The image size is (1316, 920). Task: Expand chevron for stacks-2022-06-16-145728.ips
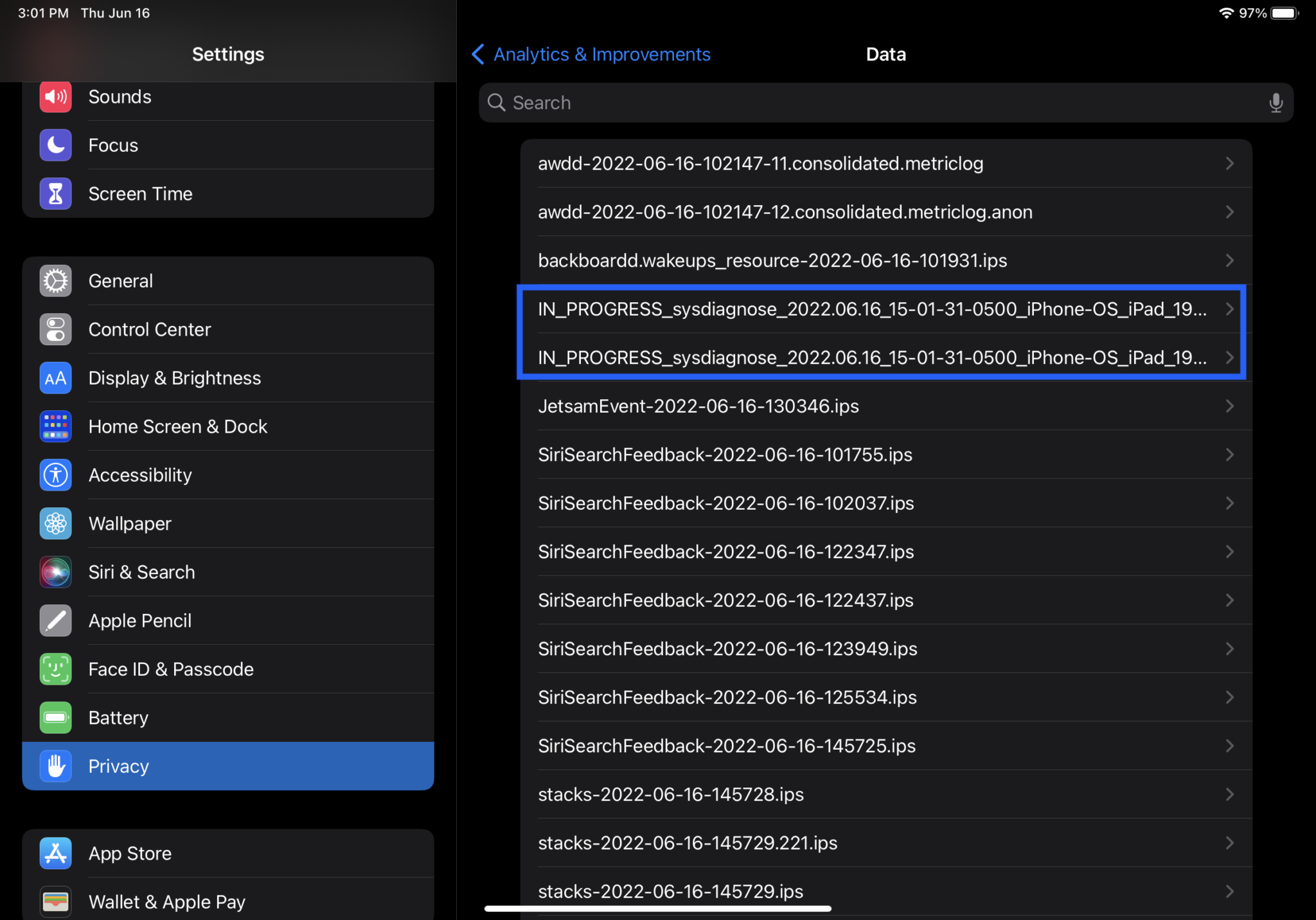coord(1229,795)
